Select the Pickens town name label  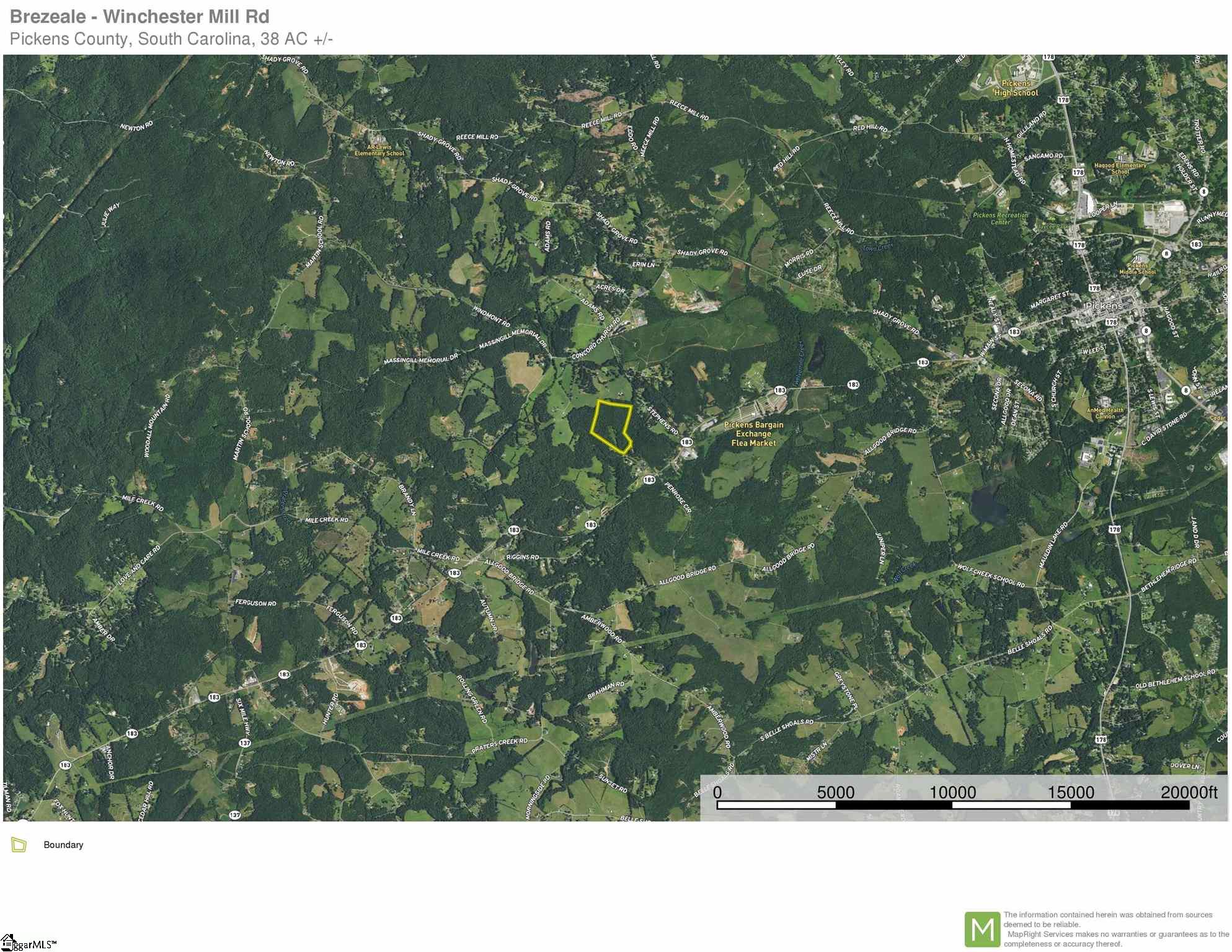(1104, 306)
